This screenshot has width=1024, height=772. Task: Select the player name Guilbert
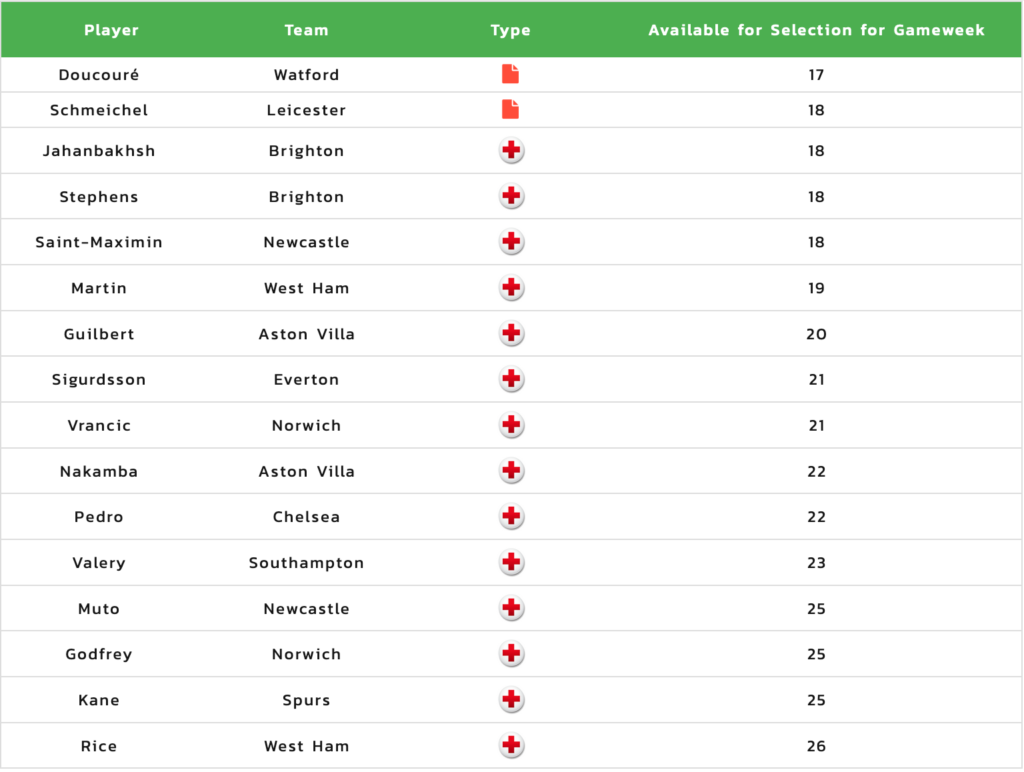(99, 334)
